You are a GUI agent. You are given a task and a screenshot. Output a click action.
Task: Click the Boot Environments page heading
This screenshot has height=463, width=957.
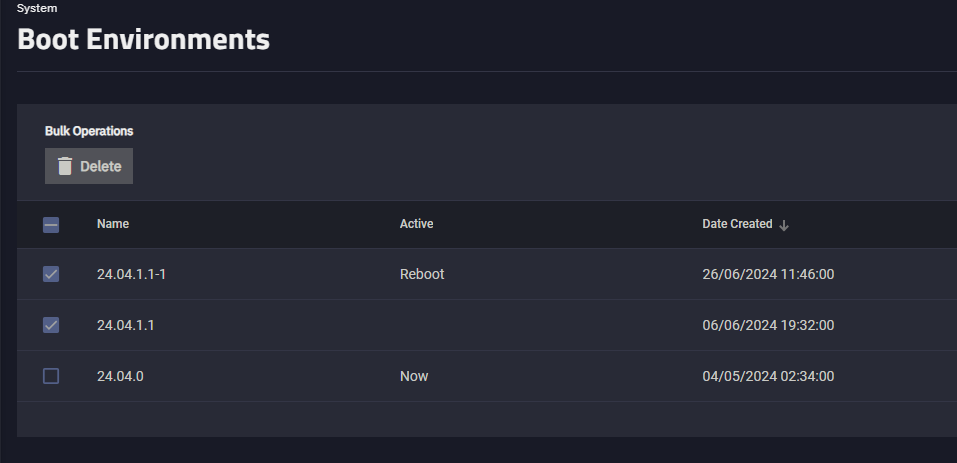143,40
